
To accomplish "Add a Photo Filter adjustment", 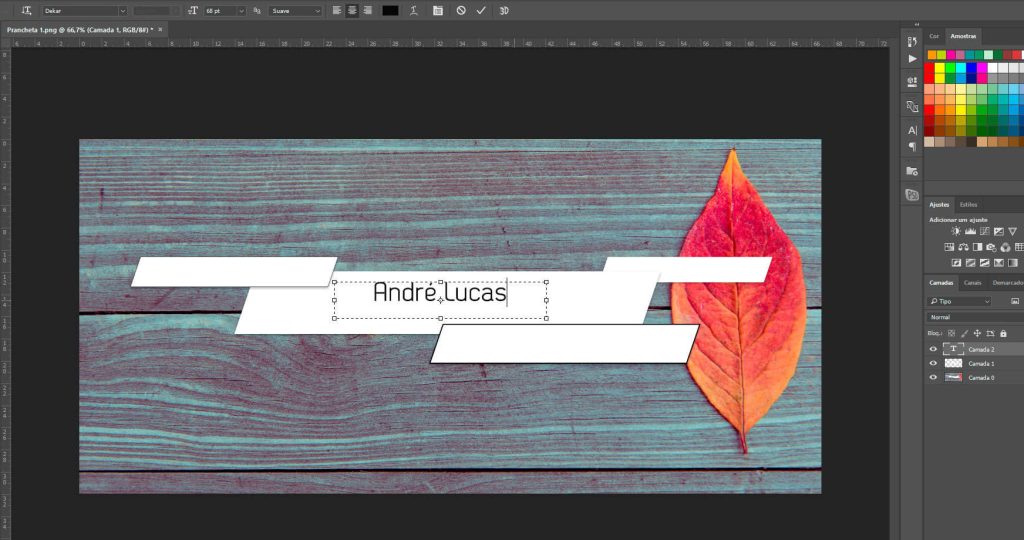I will point(991,247).
